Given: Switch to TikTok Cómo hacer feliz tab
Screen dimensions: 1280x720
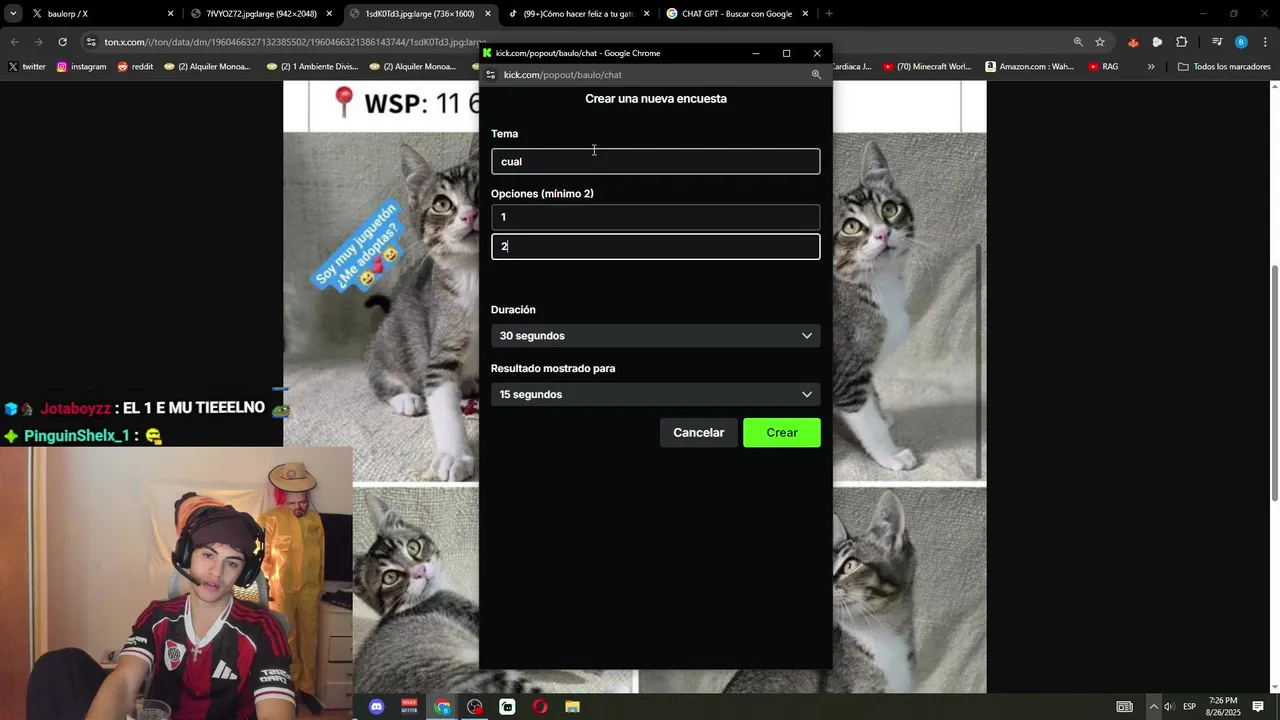Looking at the screenshot, I should point(579,14).
